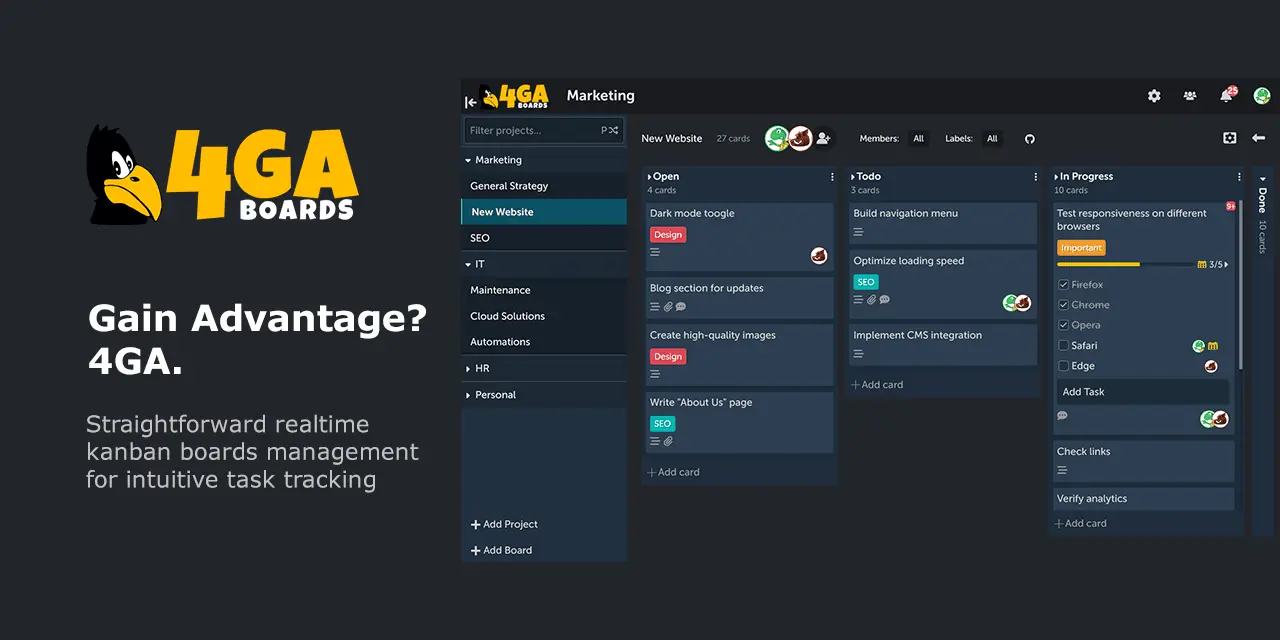This screenshot has width=1280, height=640.
Task: Add a board member with the person-plus icon
Action: tap(823, 138)
